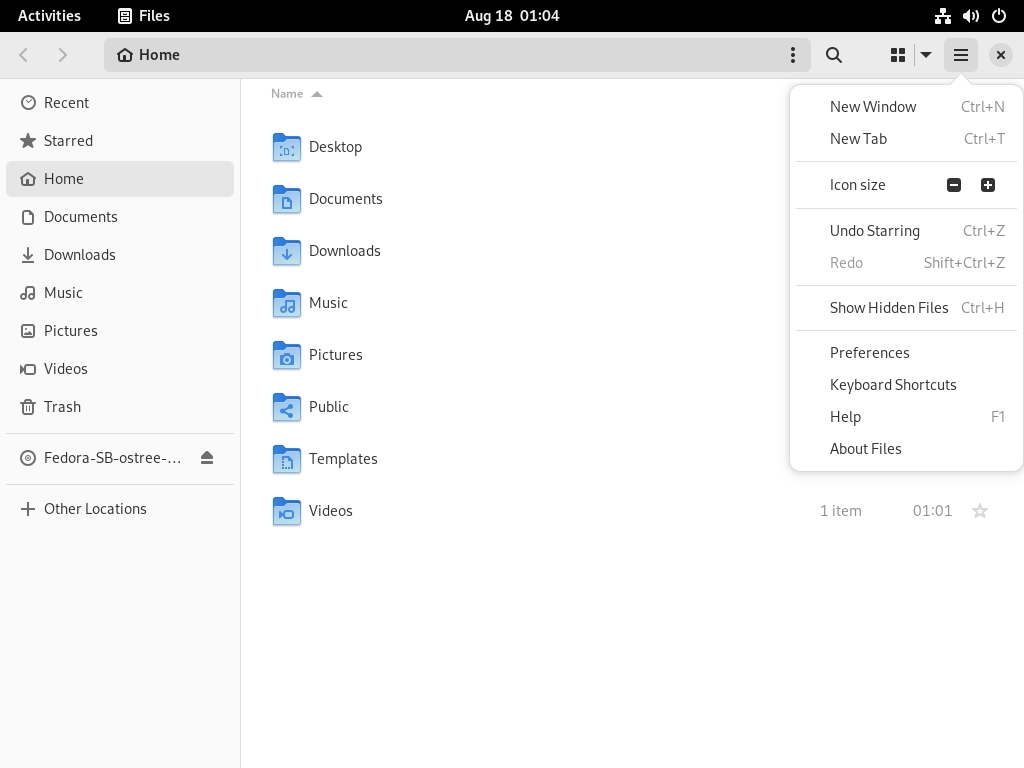Open Music in the sidebar
The image size is (1024, 768).
click(120, 293)
